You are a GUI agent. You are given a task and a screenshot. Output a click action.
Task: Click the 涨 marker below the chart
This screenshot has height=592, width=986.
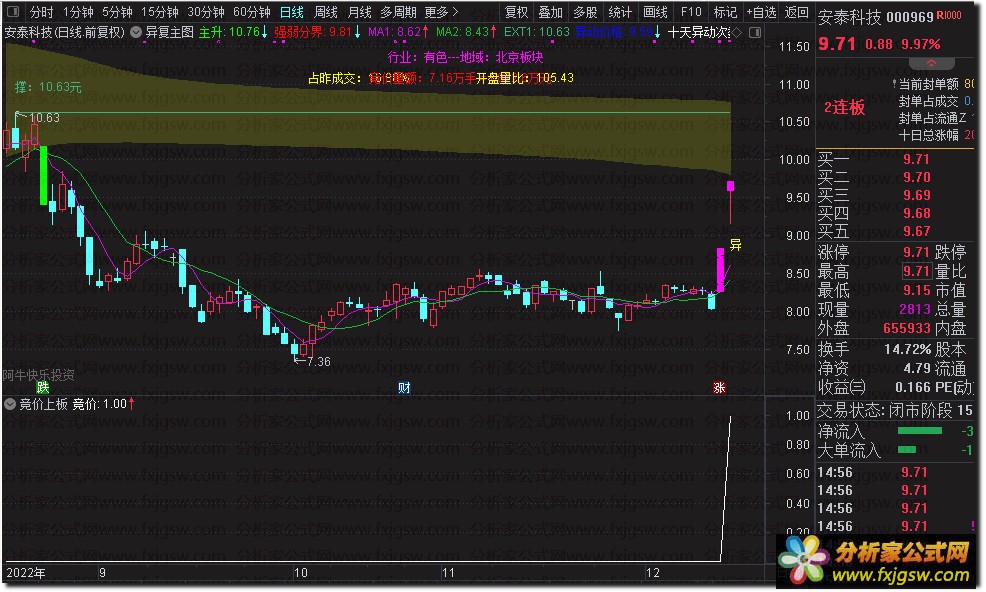click(719, 388)
